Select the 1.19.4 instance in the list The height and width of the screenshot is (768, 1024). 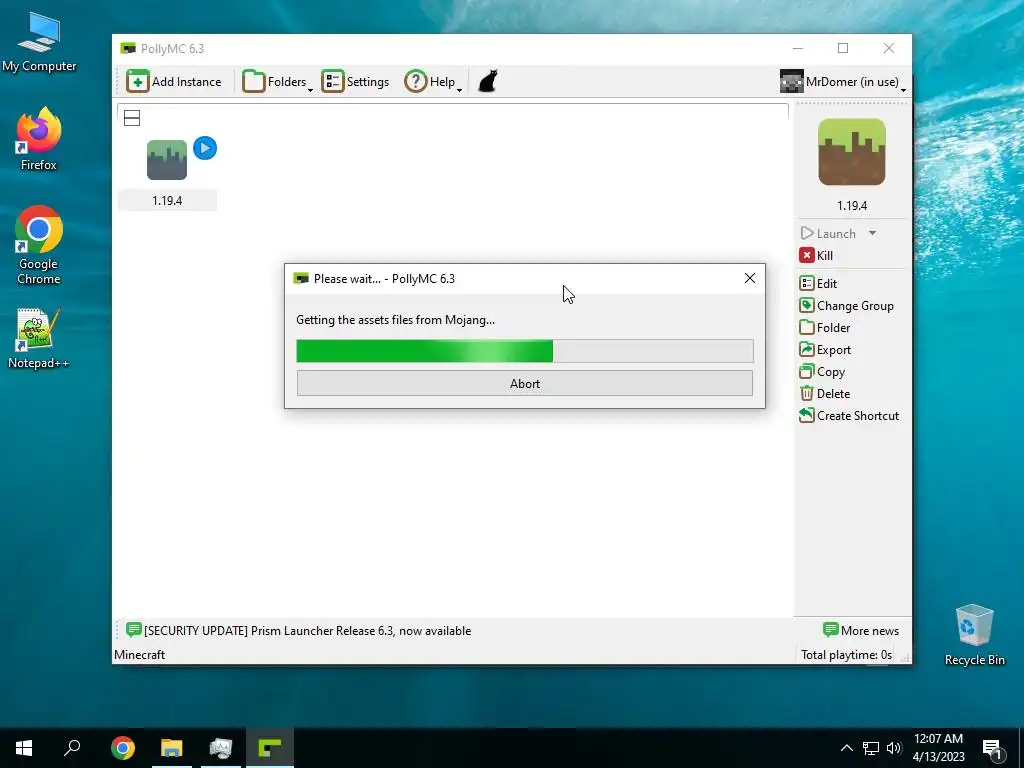(x=167, y=173)
